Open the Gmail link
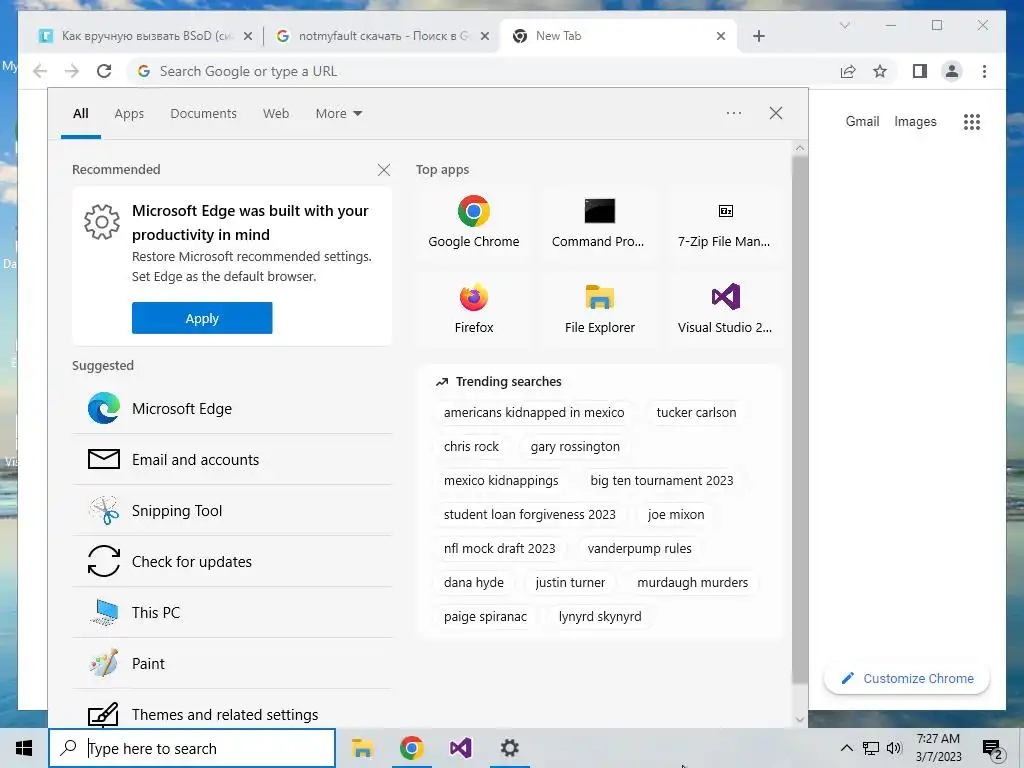Screen dimensions: 1024x768 (862, 121)
